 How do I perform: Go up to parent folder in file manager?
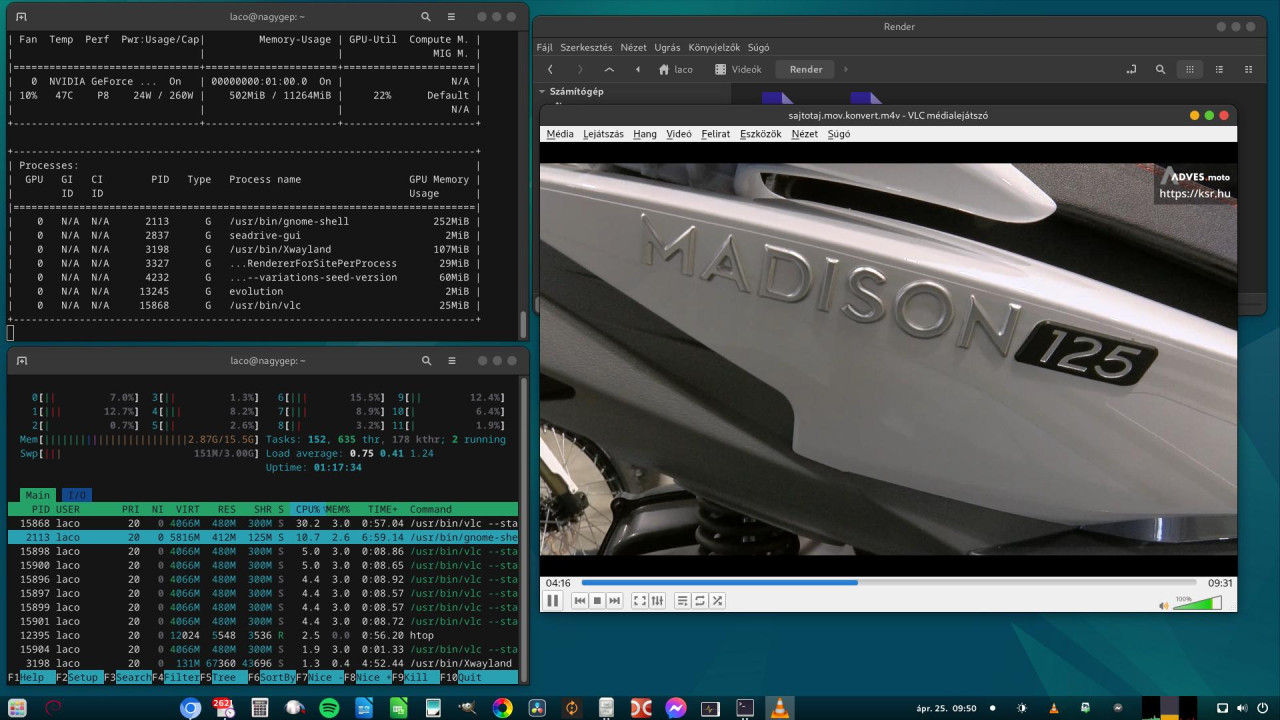[609, 69]
